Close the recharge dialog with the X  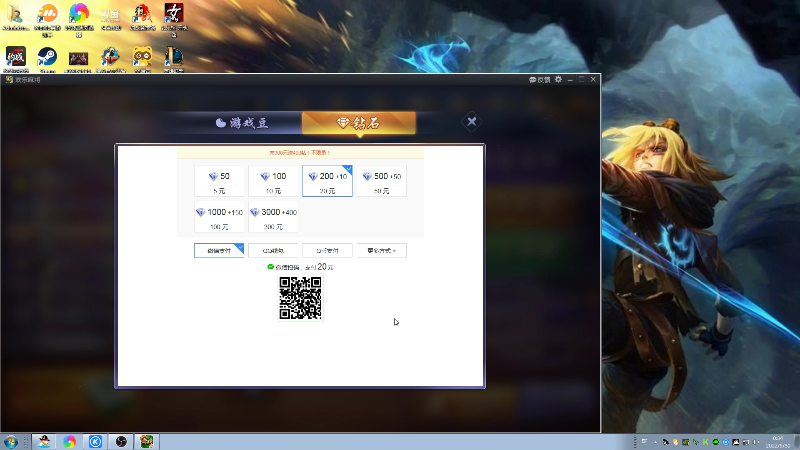click(471, 121)
